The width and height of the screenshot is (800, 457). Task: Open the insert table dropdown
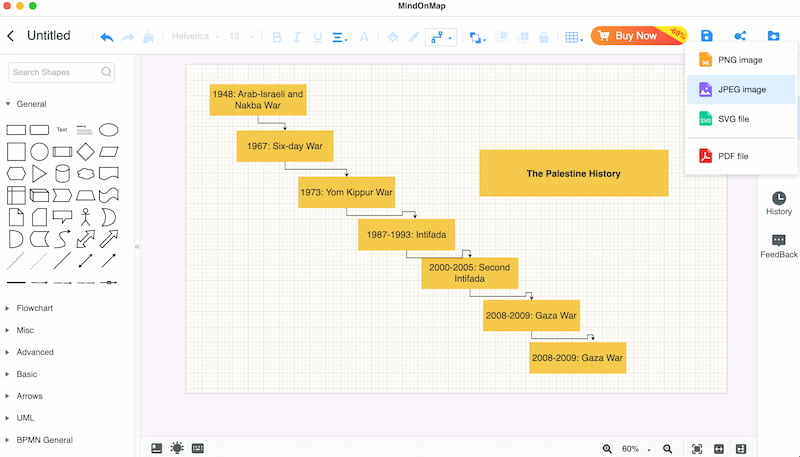click(574, 37)
